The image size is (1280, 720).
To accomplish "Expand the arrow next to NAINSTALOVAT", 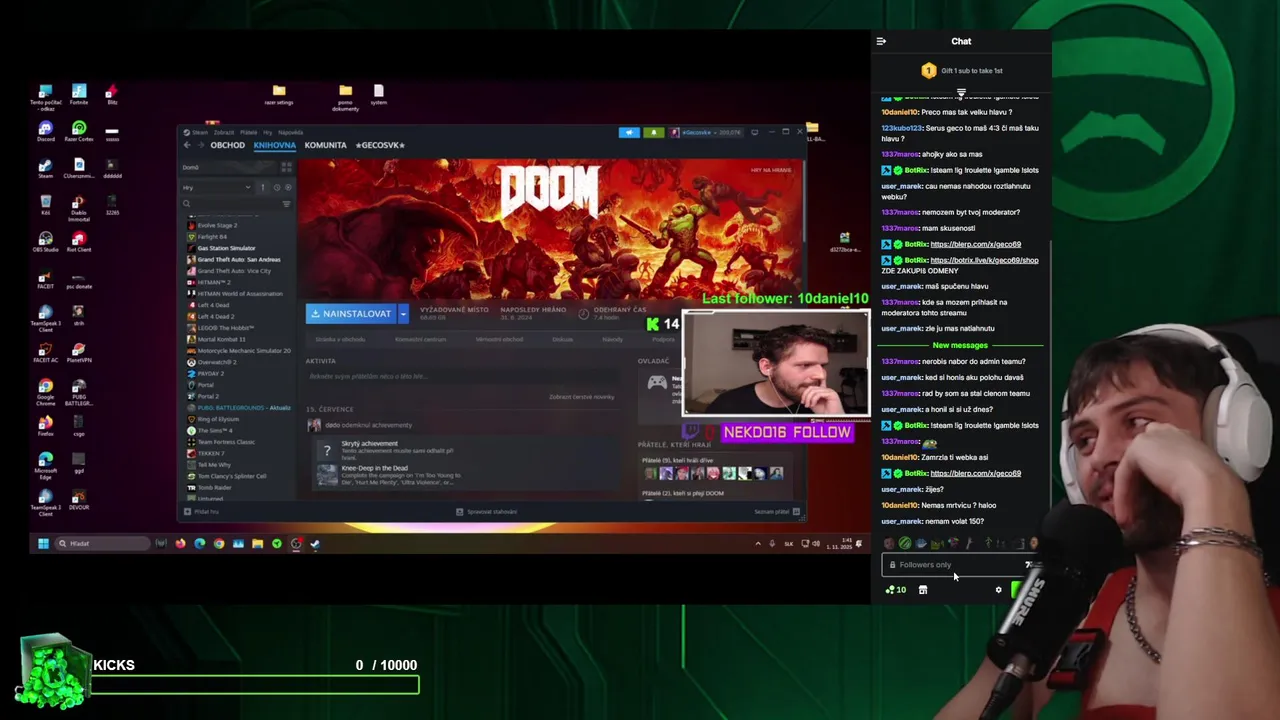I will pos(403,314).
